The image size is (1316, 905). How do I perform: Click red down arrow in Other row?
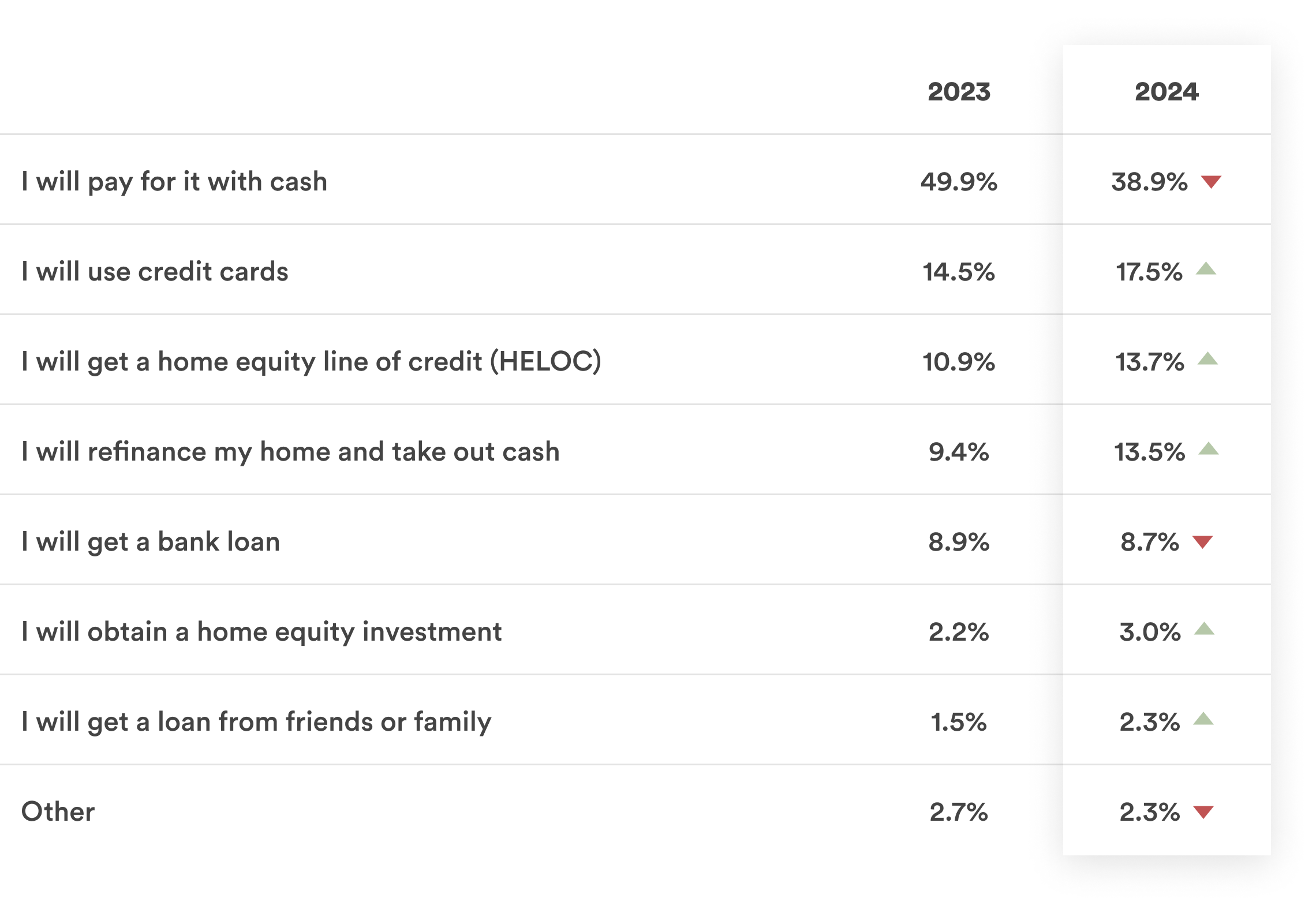[1203, 812]
